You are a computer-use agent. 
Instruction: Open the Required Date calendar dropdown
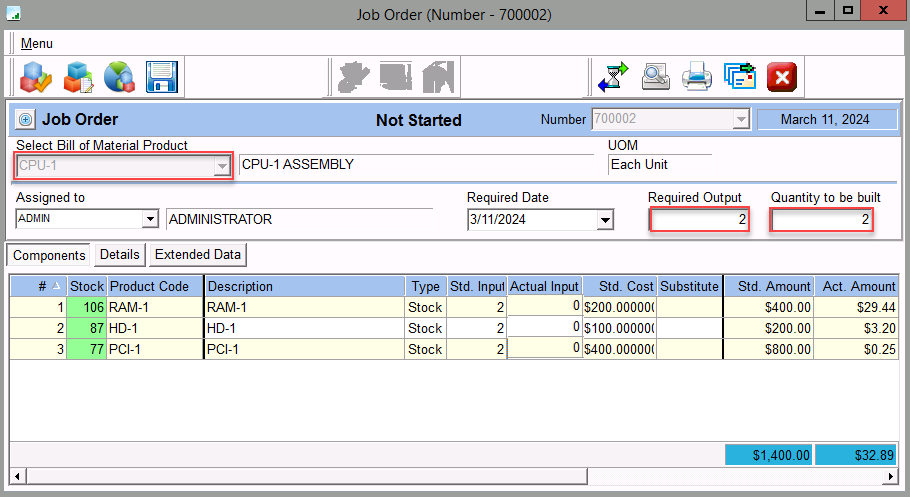(604, 220)
